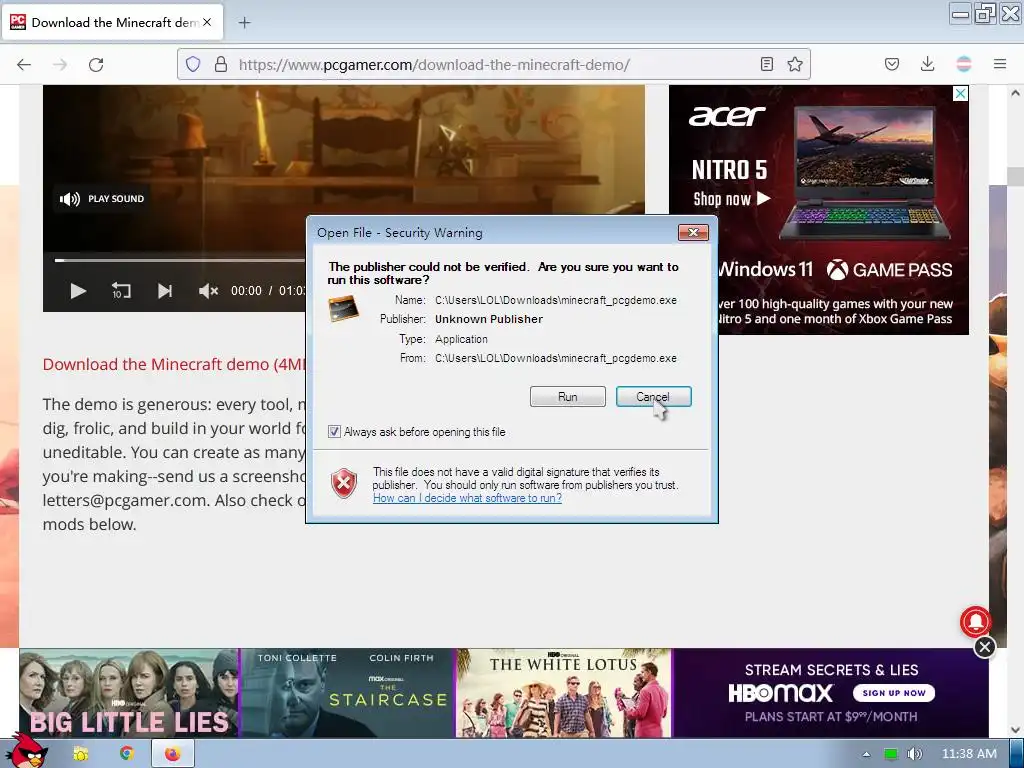This screenshot has width=1024, height=768.
Task: Open Google Chrome from the taskbar
Action: pos(127,754)
